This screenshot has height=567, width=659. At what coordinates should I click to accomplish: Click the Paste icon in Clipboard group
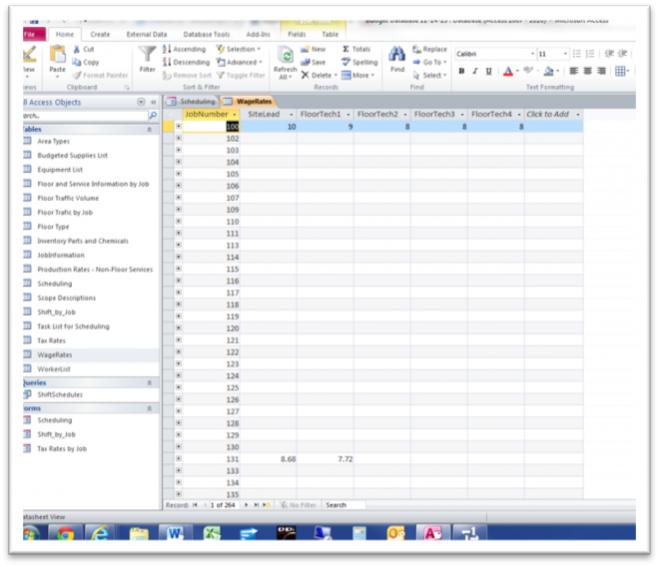click(x=58, y=54)
